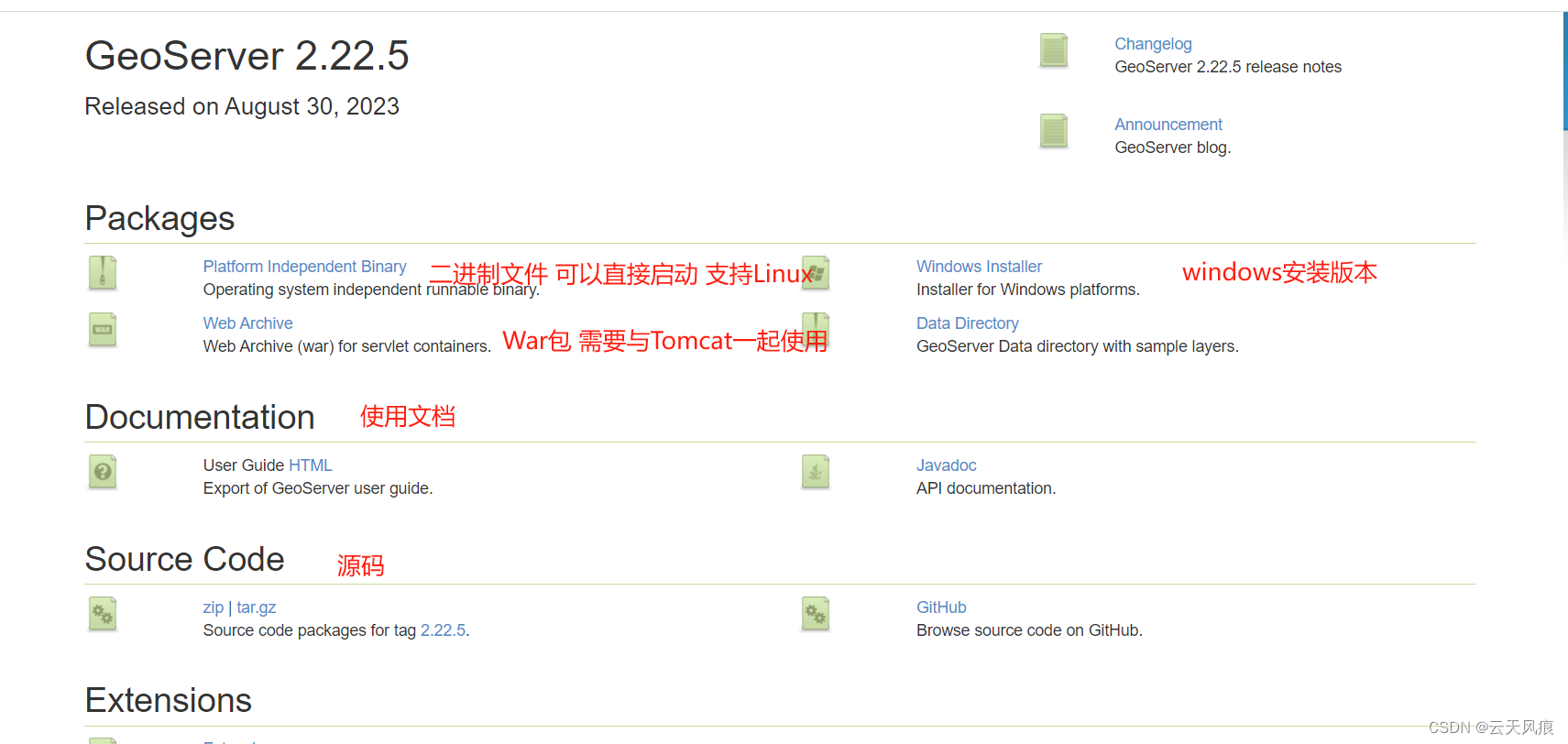The image size is (1568, 744).
Task: Download source code tar.gz
Action: 256,607
